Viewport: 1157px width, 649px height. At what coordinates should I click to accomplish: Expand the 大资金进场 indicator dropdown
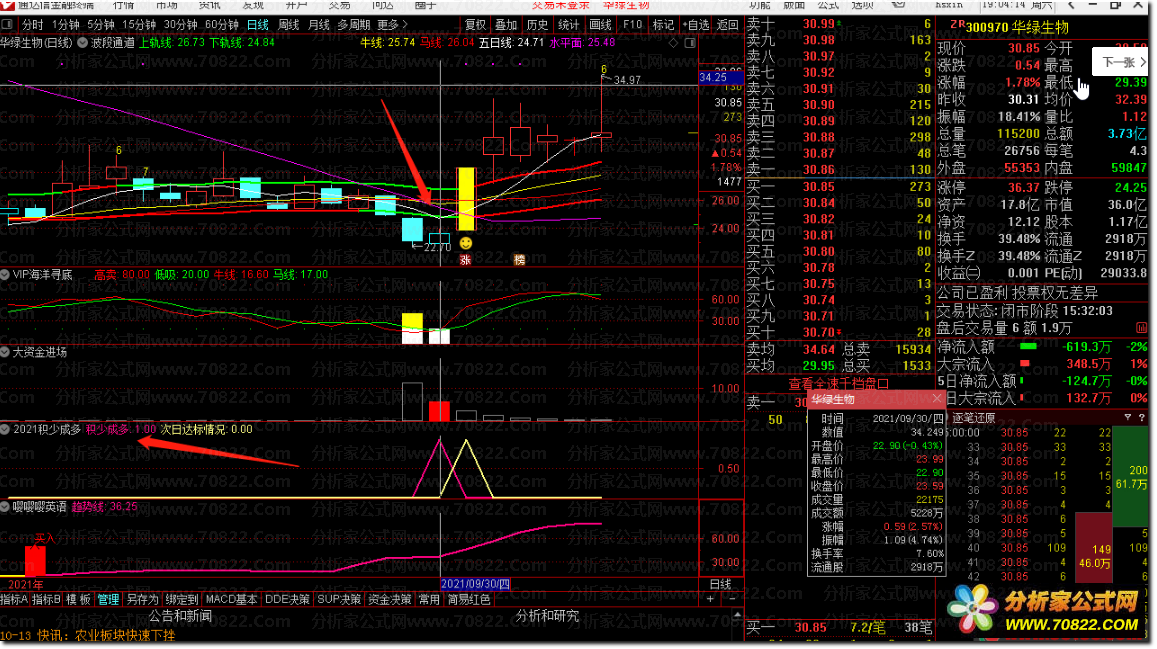(x=5, y=353)
